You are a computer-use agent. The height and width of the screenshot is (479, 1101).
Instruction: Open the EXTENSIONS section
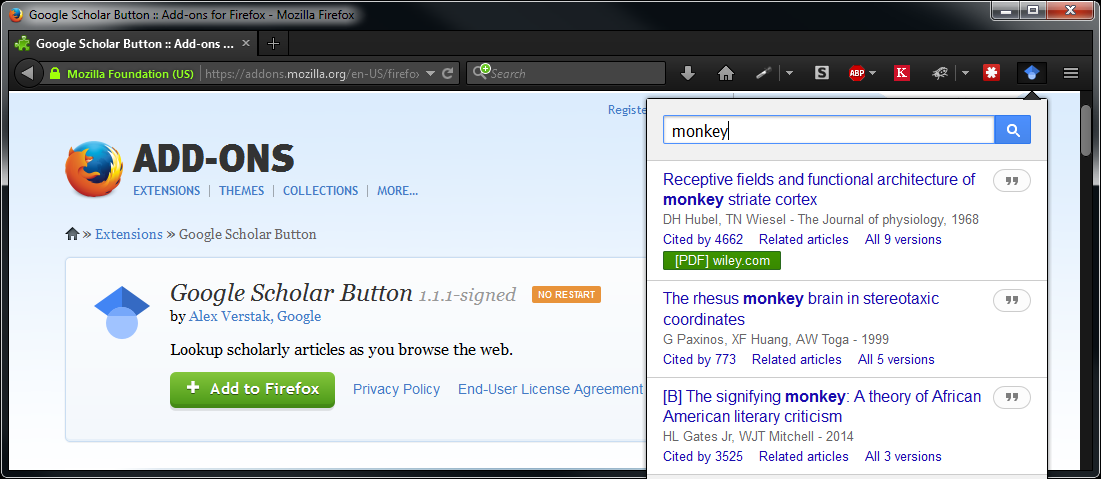(x=166, y=190)
